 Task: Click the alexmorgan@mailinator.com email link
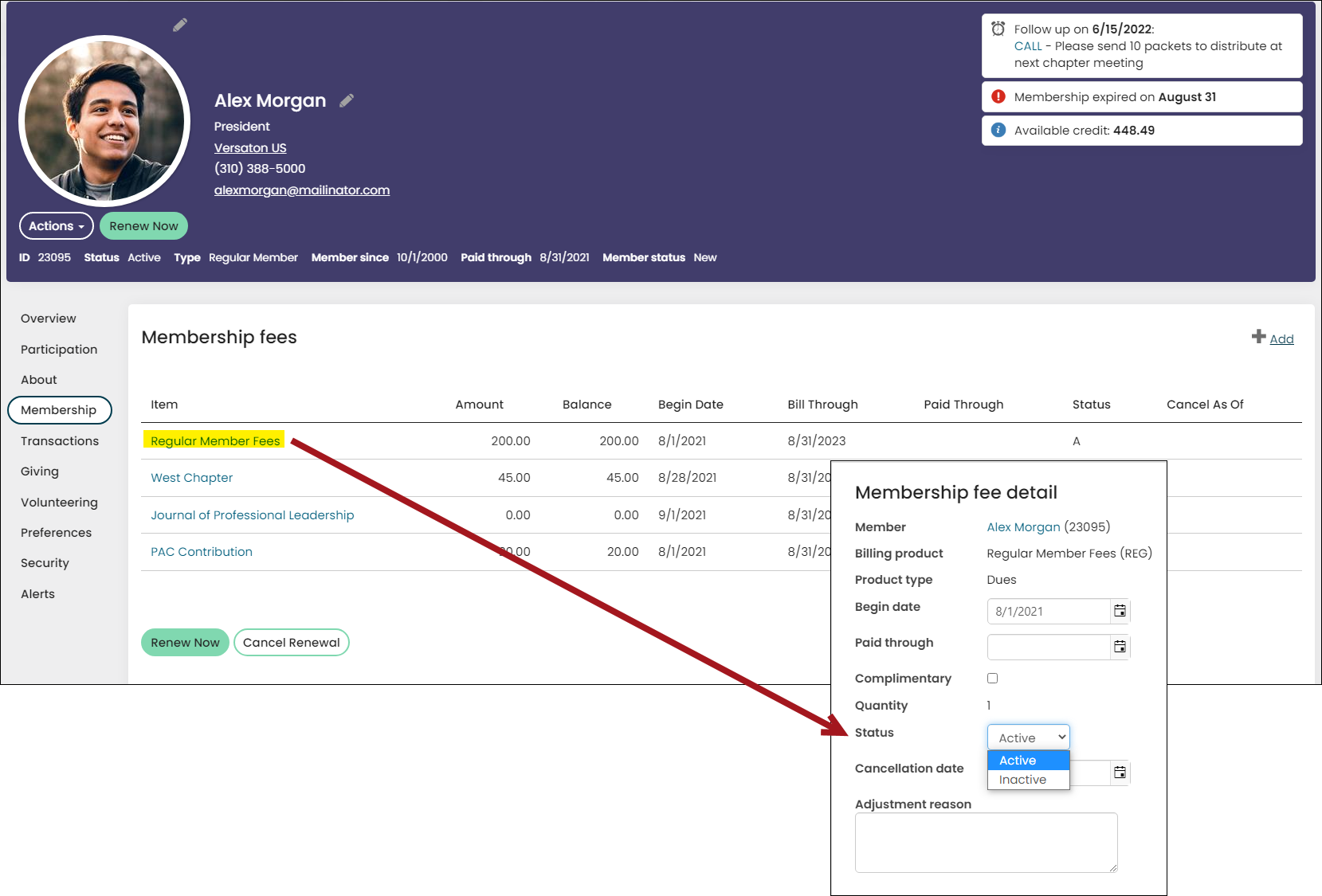302,190
